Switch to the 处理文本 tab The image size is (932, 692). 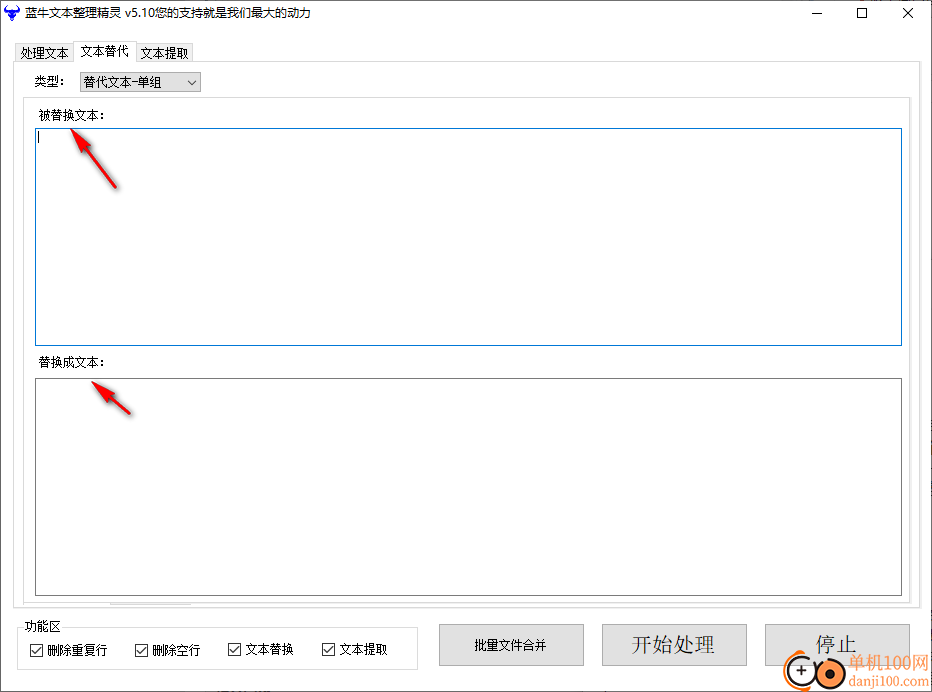tap(44, 53)
